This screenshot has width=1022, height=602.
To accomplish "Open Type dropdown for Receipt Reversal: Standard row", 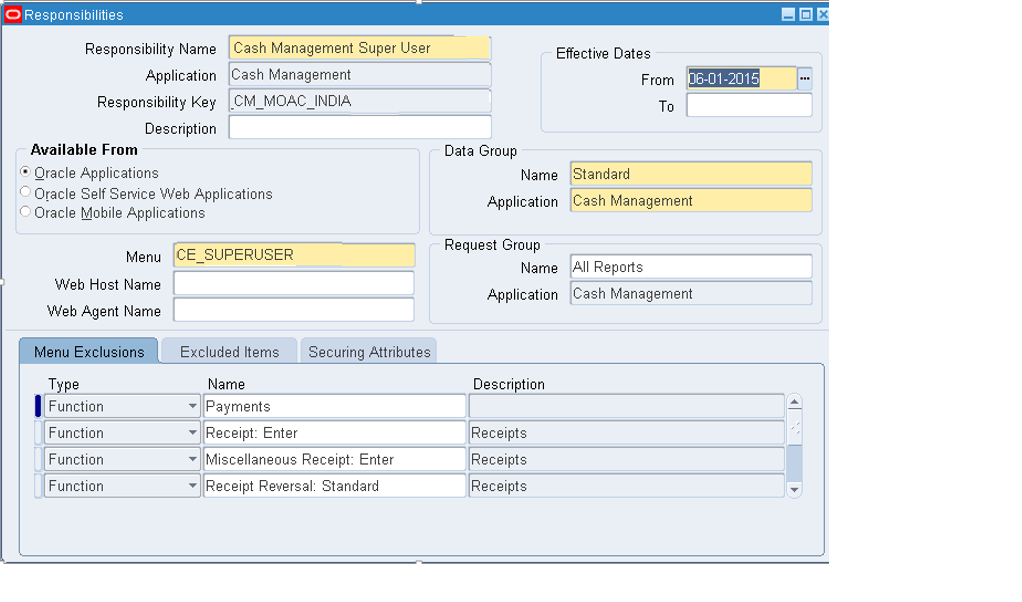I will (191, 486).
